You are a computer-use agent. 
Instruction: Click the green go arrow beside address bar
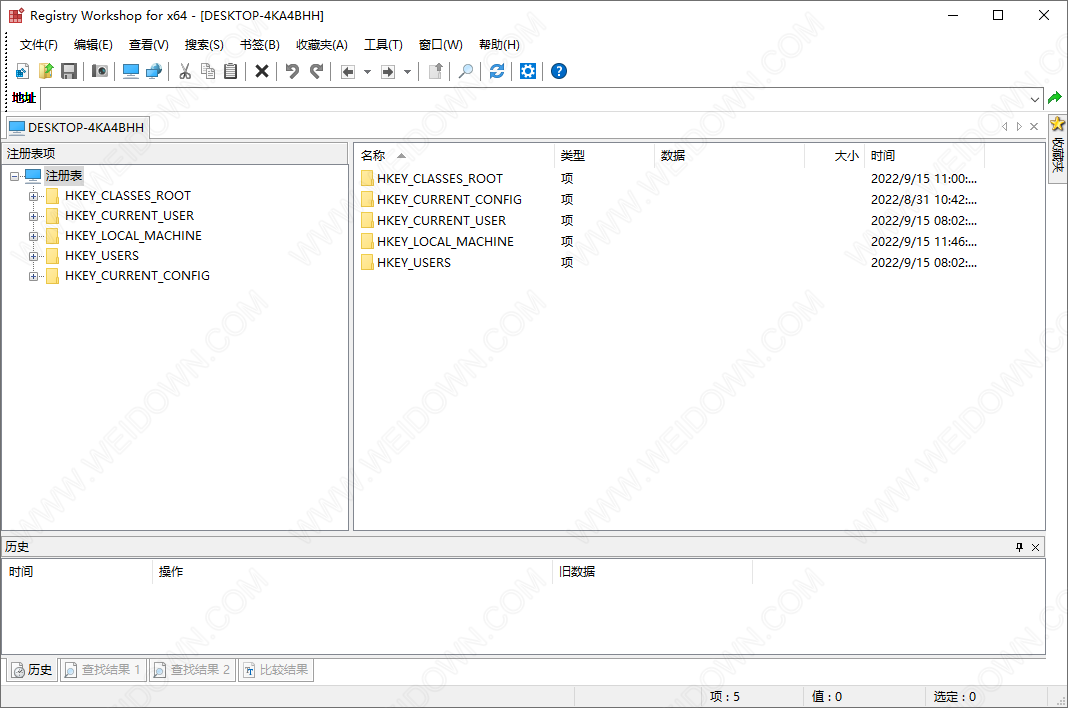1055,98
